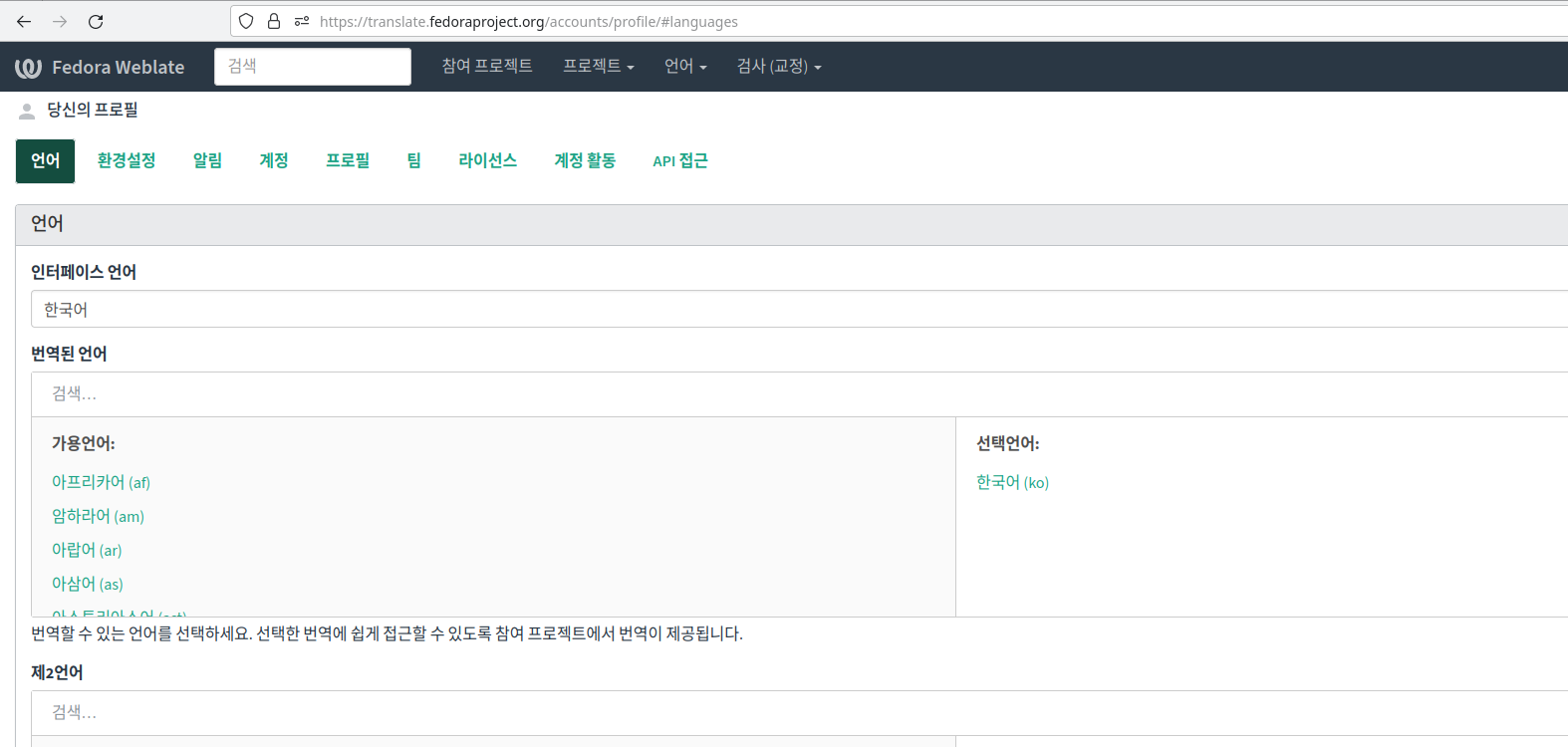The height and width of the screenshot is (747, 1568).
Task: Open the API 접근 tab
Action: [679, 161]
